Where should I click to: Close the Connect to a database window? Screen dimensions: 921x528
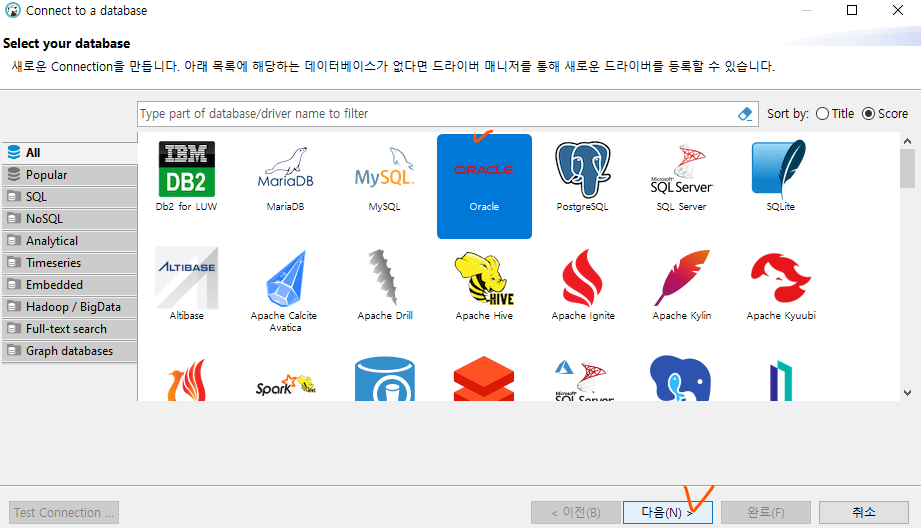click(x=898, y=10)
